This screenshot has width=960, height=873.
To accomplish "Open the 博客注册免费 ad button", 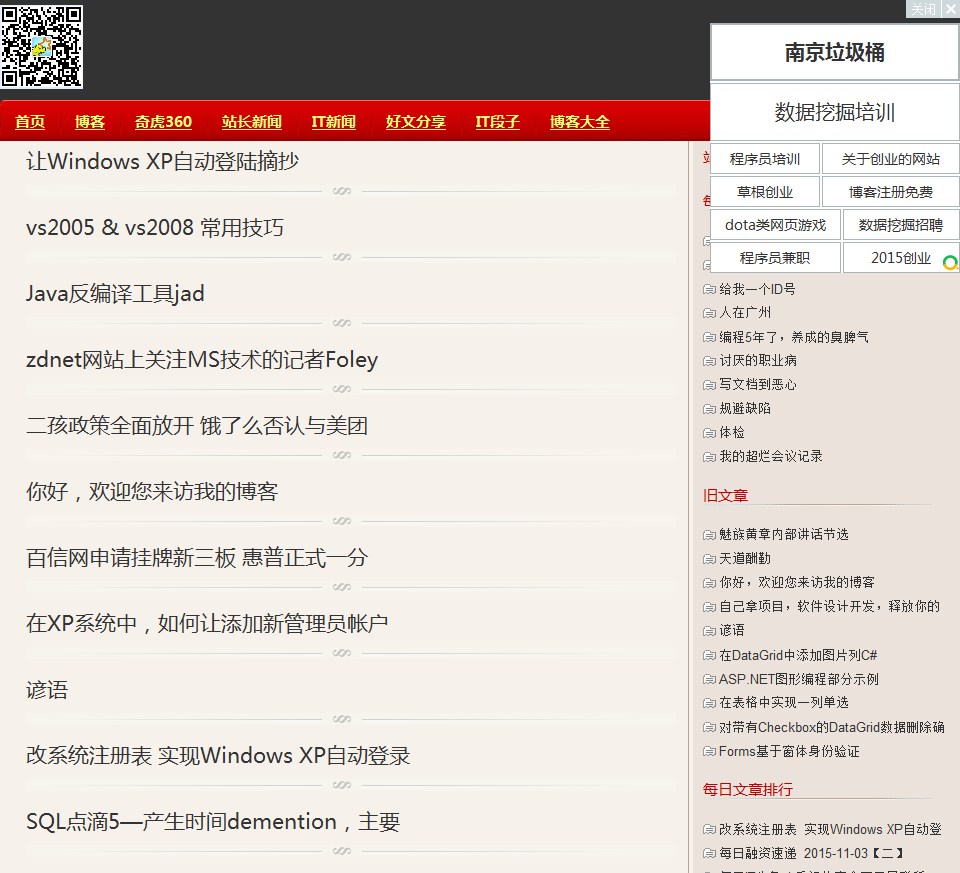I will [x=891, y=192].
